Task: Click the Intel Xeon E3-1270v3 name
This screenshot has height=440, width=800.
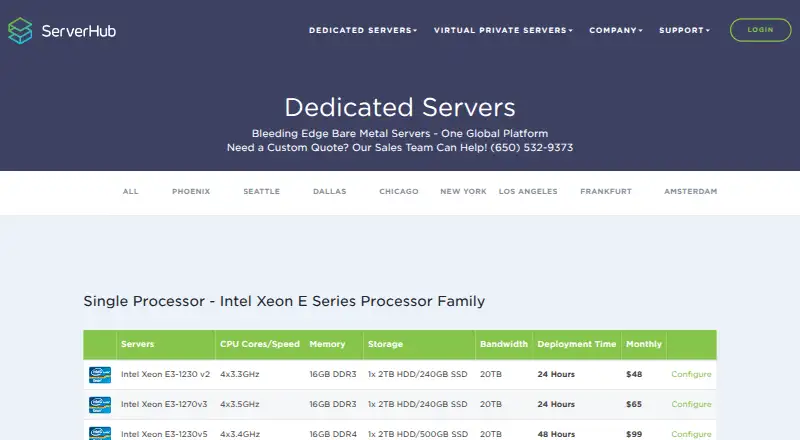Action: [x=164, y=404]
